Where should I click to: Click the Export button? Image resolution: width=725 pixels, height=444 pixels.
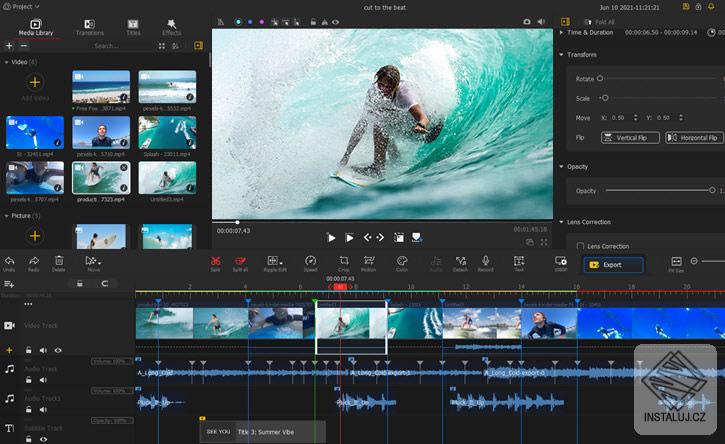[613, 265]
